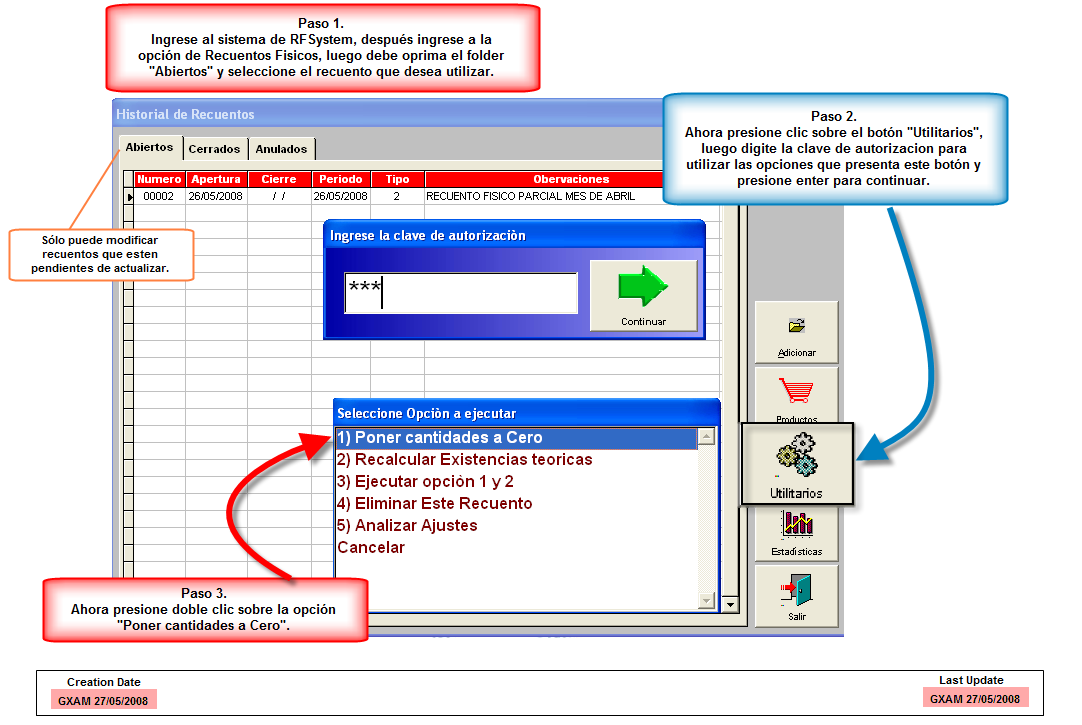Click the Salir exit door icon
This screenshot has height=725, width=1082.
(x=796, y=596)
